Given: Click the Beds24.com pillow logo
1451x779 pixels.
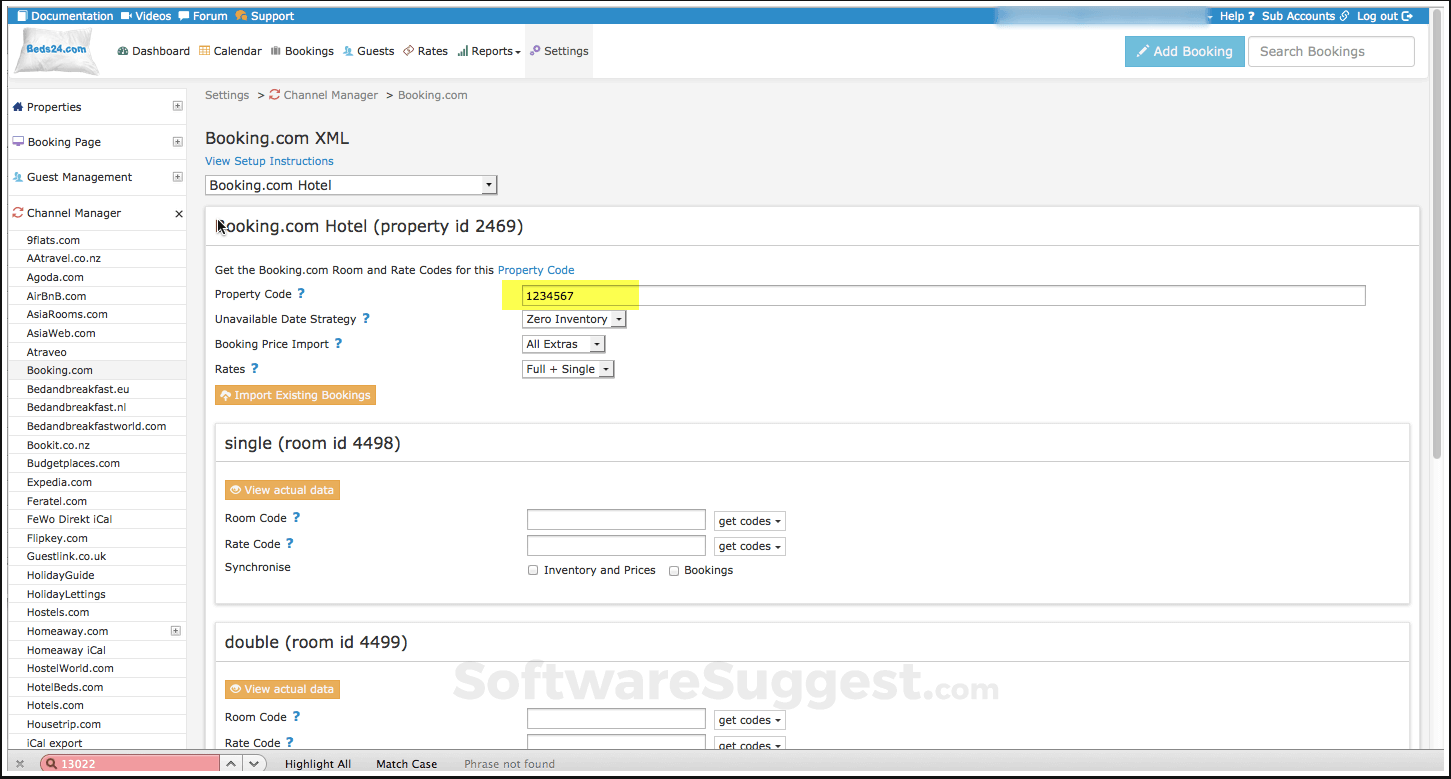Looking at the screenshot, I should [x=56, y=51].
